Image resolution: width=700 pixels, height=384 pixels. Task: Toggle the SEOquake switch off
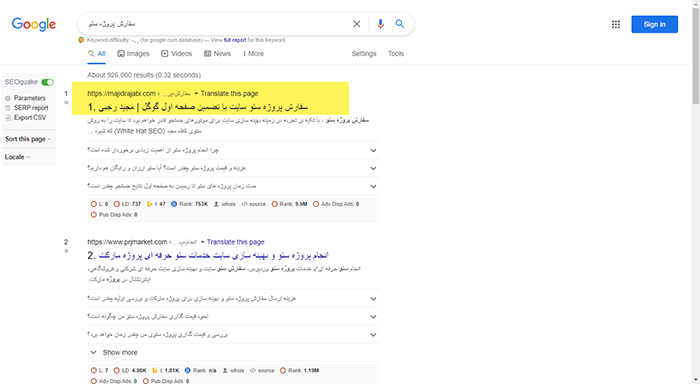point(47,82)
